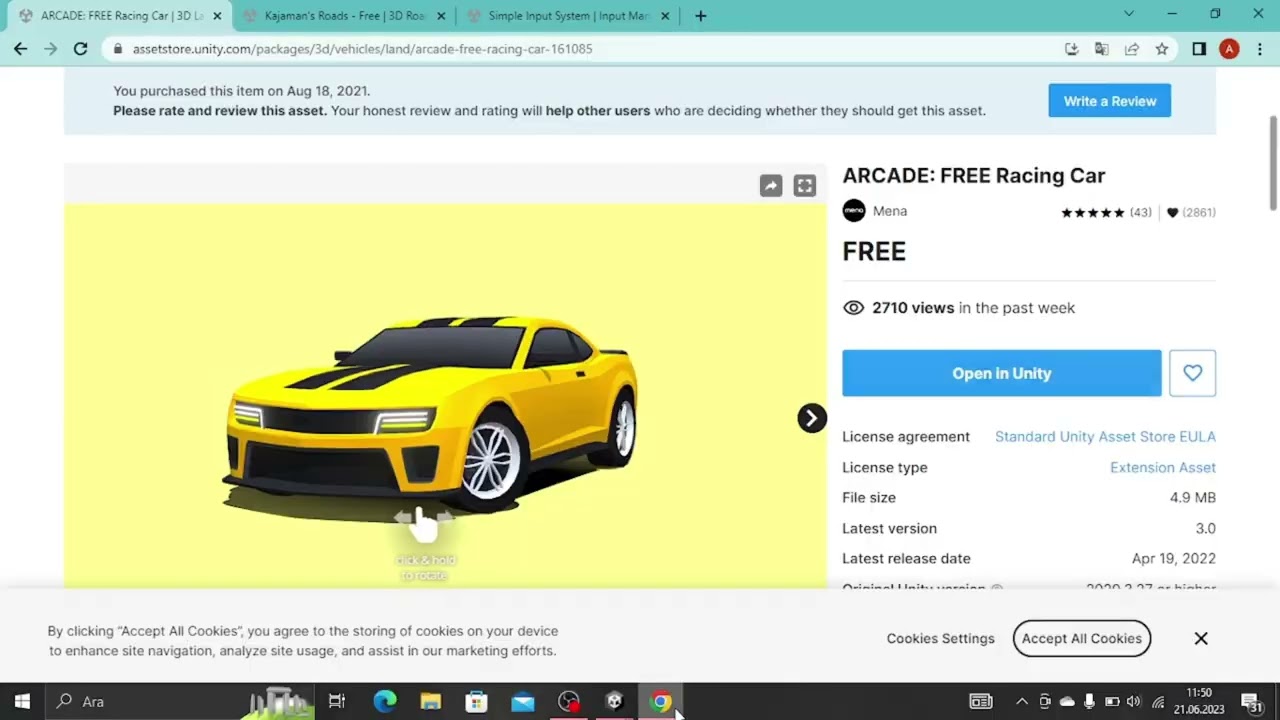Close the Kajaman's Roads tab
This screenshot has width=1280, height=720.
point(441,16)
